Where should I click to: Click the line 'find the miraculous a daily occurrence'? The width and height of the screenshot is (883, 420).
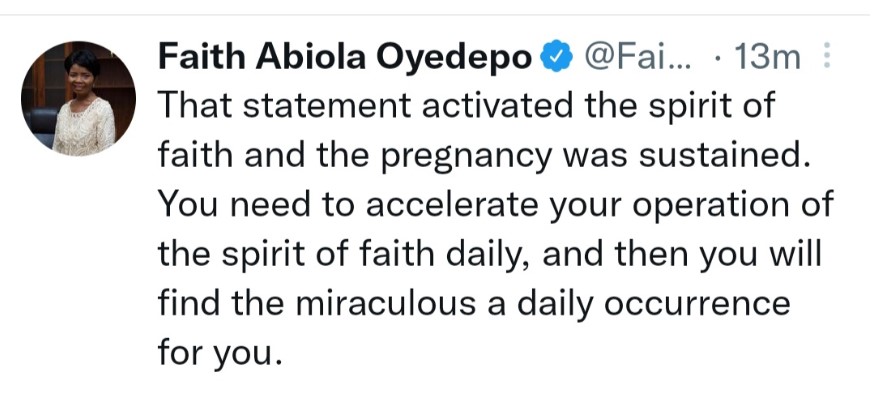pos(474,304)
